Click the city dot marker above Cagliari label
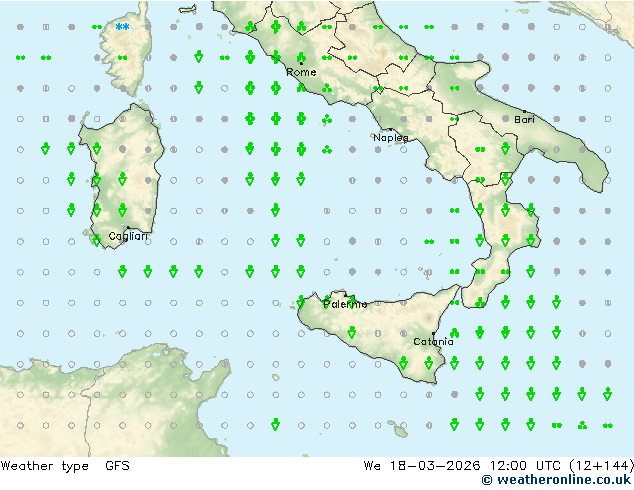This screenshot has width=634, height=490. (128, 228)
